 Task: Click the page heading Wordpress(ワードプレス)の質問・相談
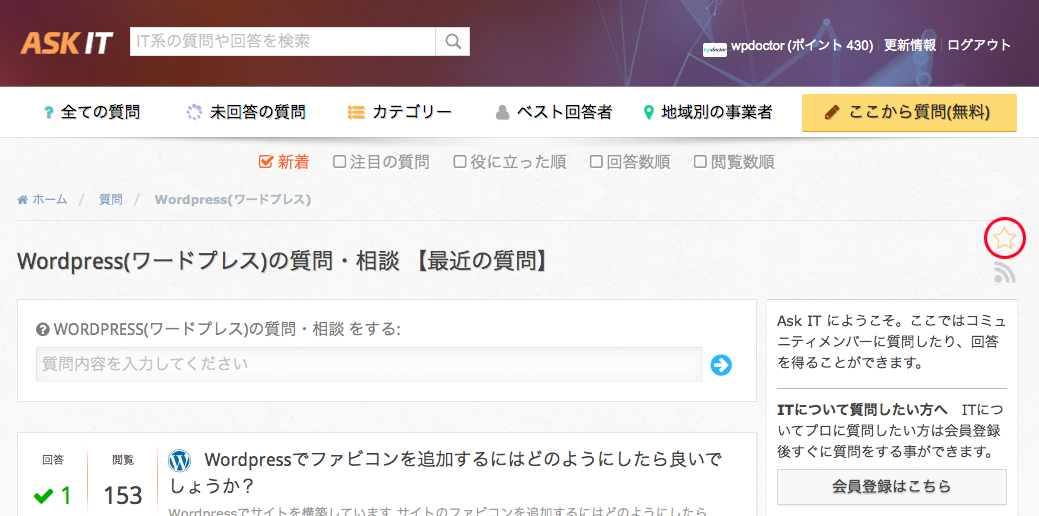point(283,262)
